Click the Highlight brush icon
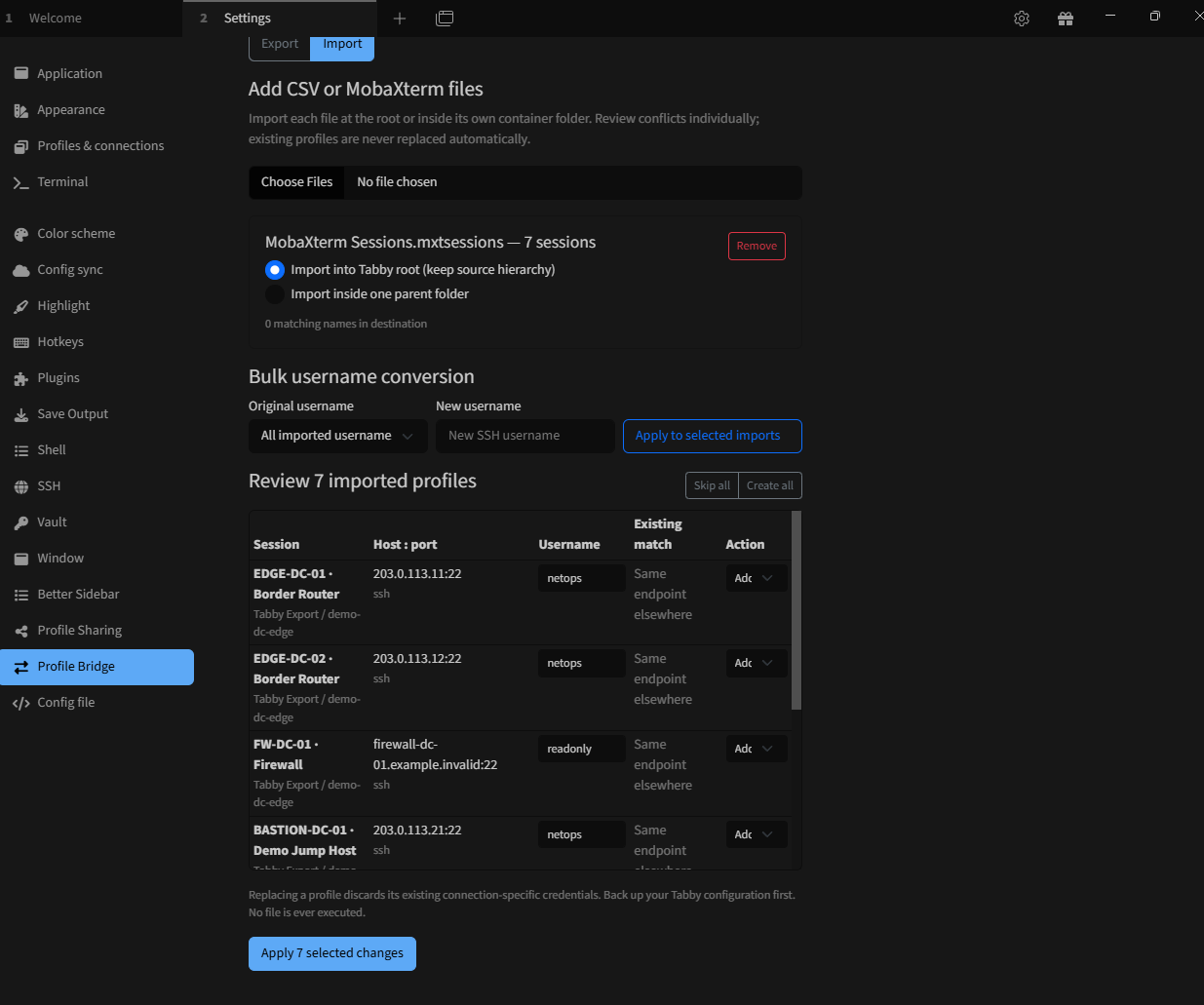The width and height of the screenshot is (1204, 1005). click(x=20, y=306)
